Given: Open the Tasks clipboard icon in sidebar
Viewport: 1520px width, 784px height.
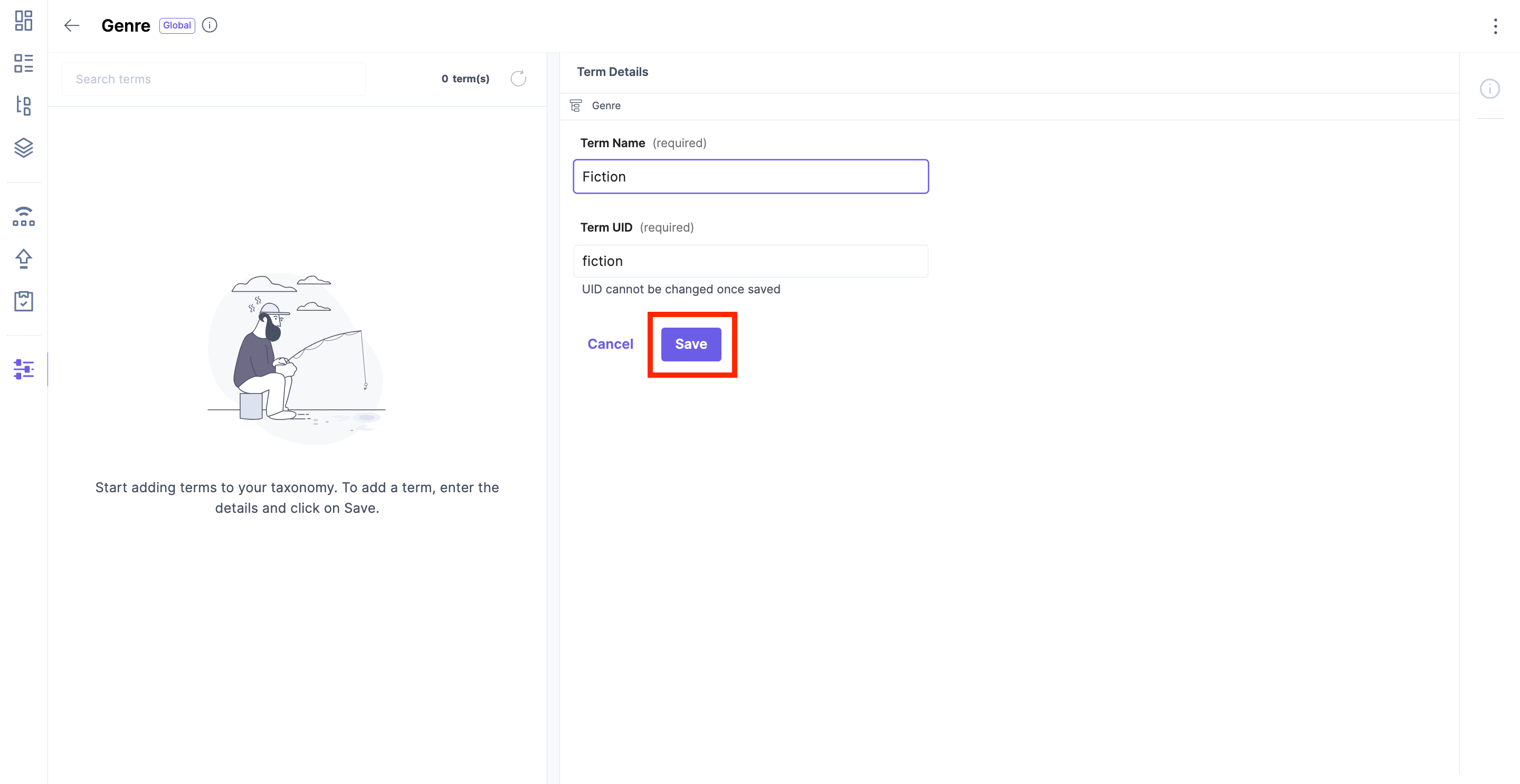Looking at the screenshot, I should coord(24,301).
